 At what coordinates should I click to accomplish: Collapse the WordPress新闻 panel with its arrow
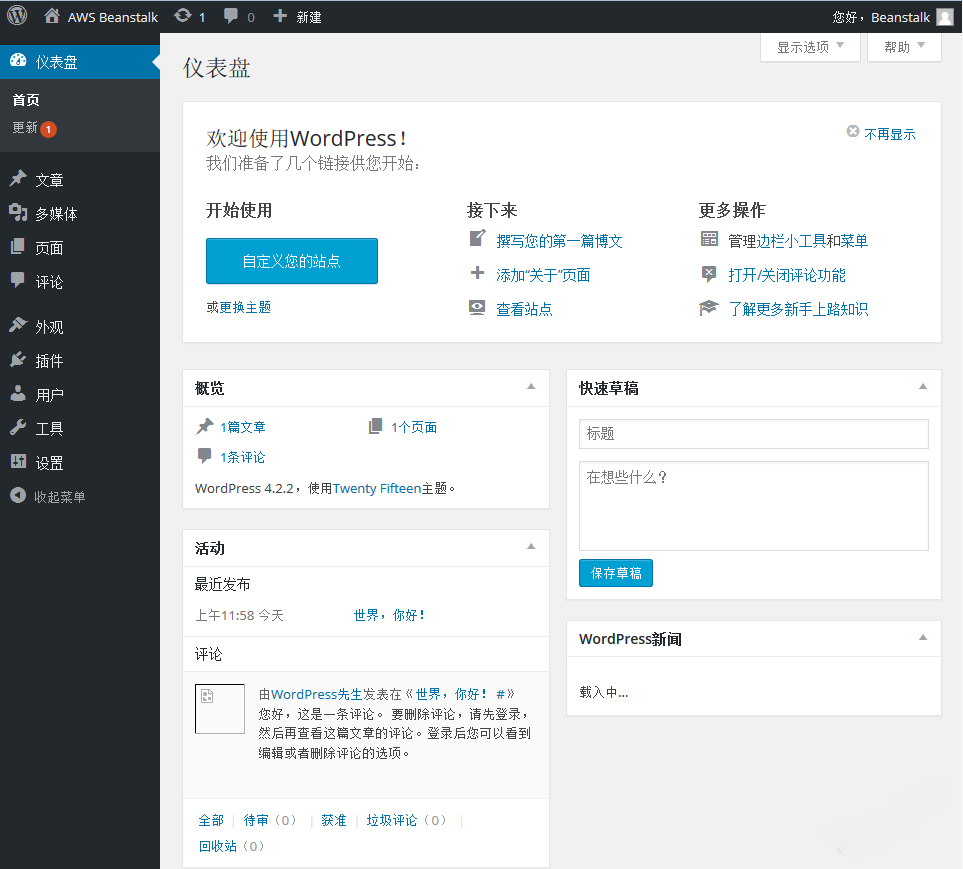tap(922, 638)
